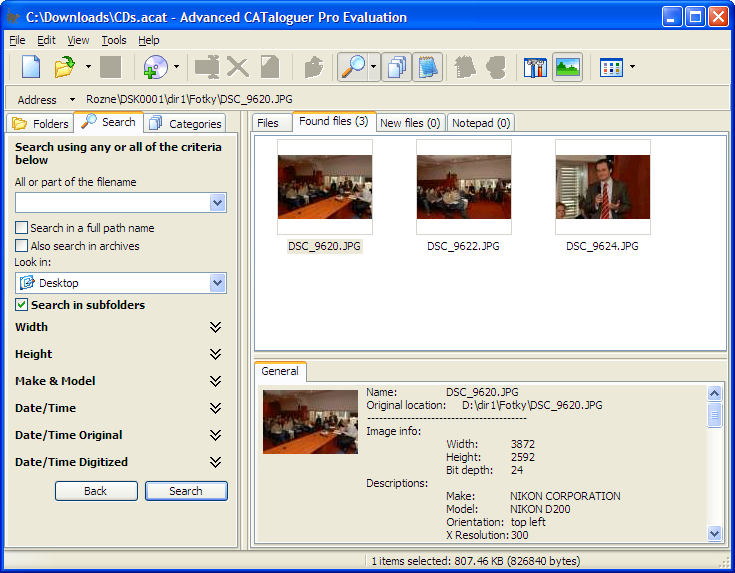Toggle the magnifier Search toolbar icon

tap(353, 67)
